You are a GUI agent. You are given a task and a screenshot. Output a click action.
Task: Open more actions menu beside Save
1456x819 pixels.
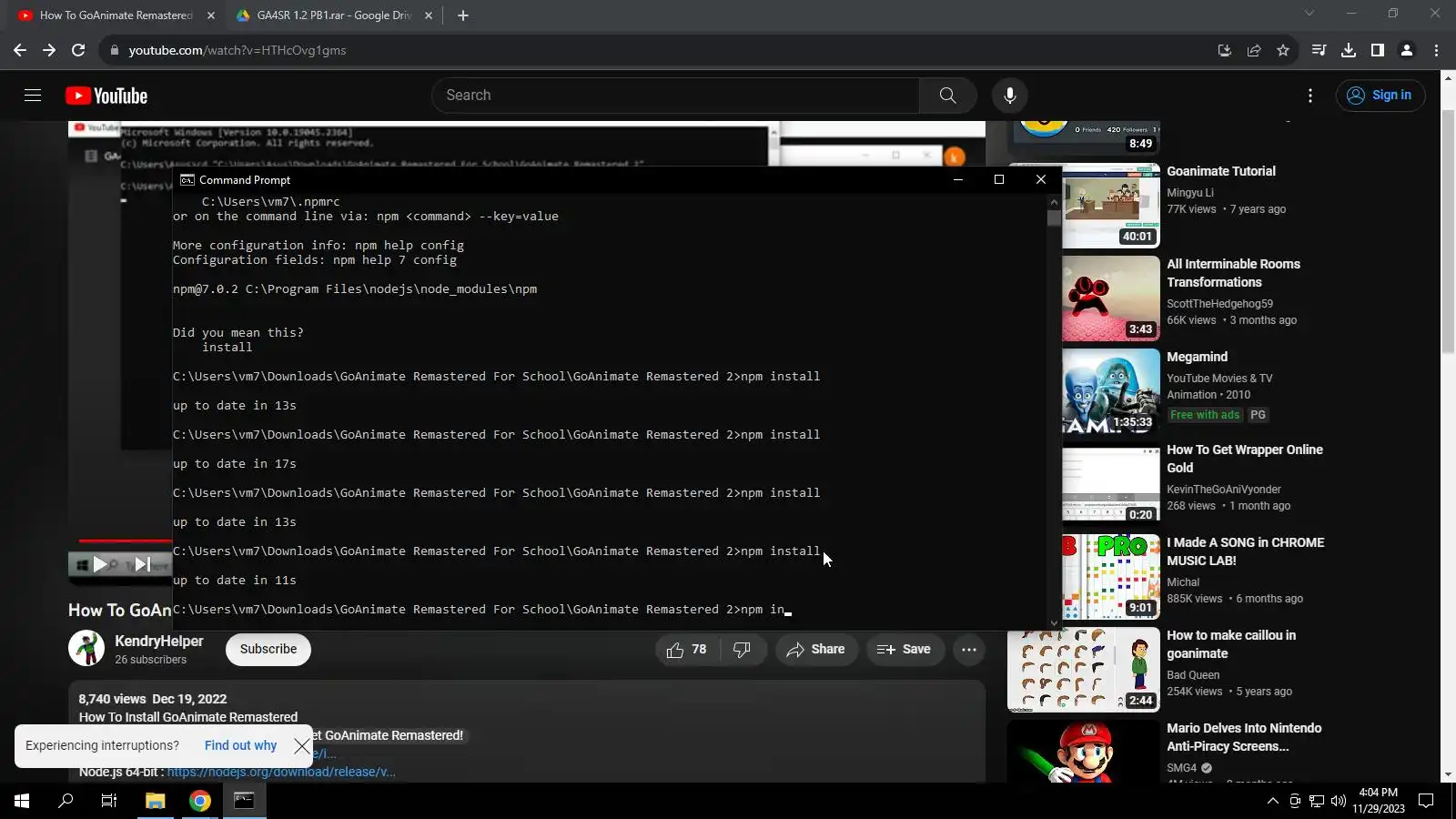coord(969,650)
